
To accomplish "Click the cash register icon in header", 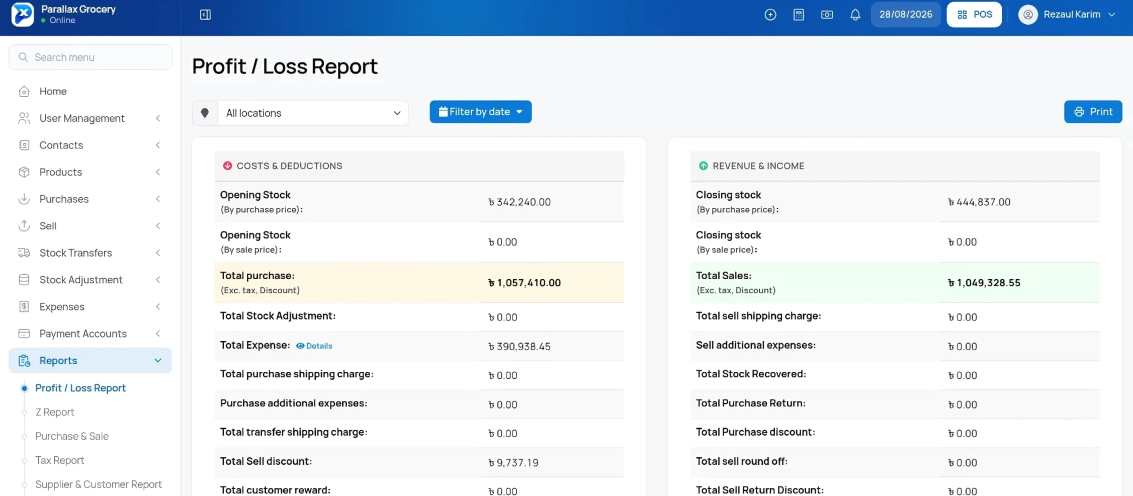I will tap(827, 14).
